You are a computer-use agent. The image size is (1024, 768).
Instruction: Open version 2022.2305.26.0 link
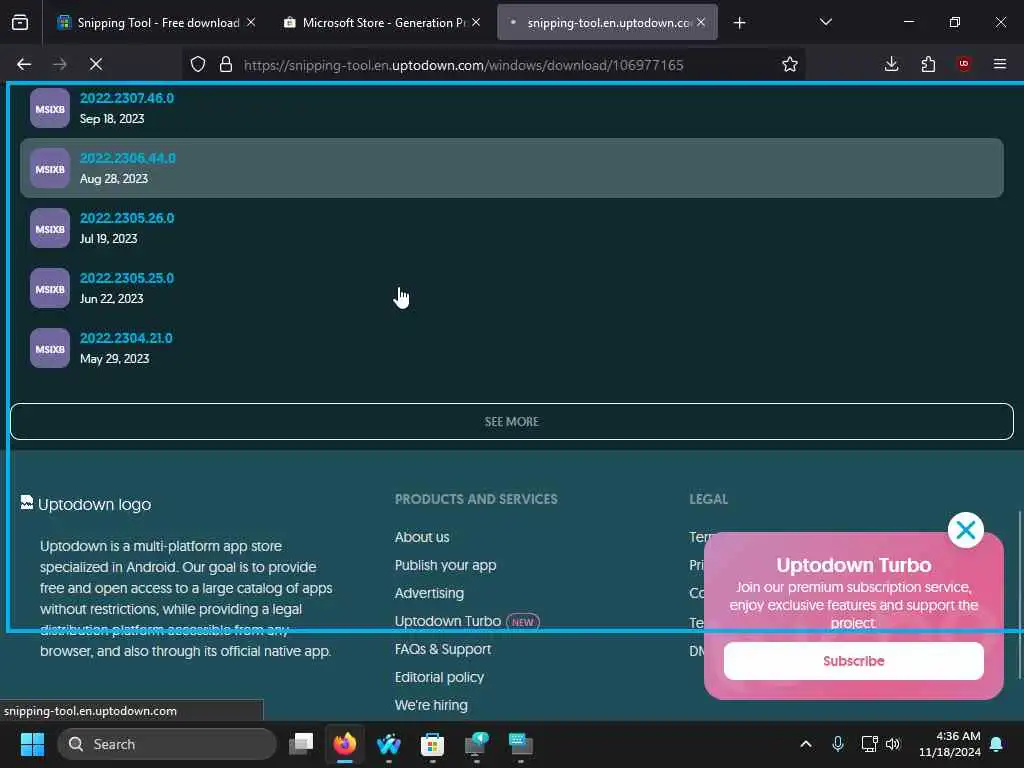point(127,218)
